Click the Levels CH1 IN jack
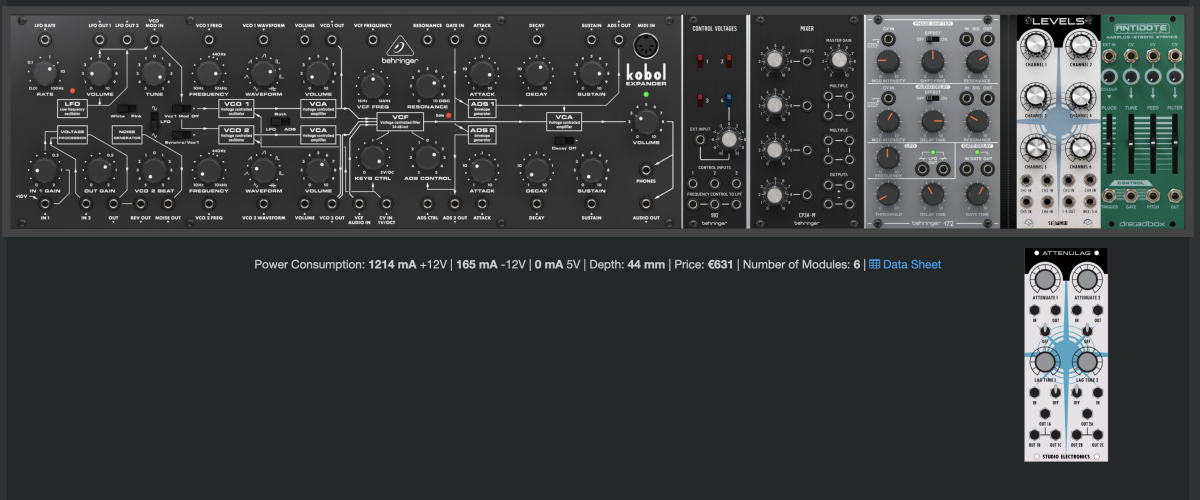The image size is (1200, 500). coord(1027,180)
